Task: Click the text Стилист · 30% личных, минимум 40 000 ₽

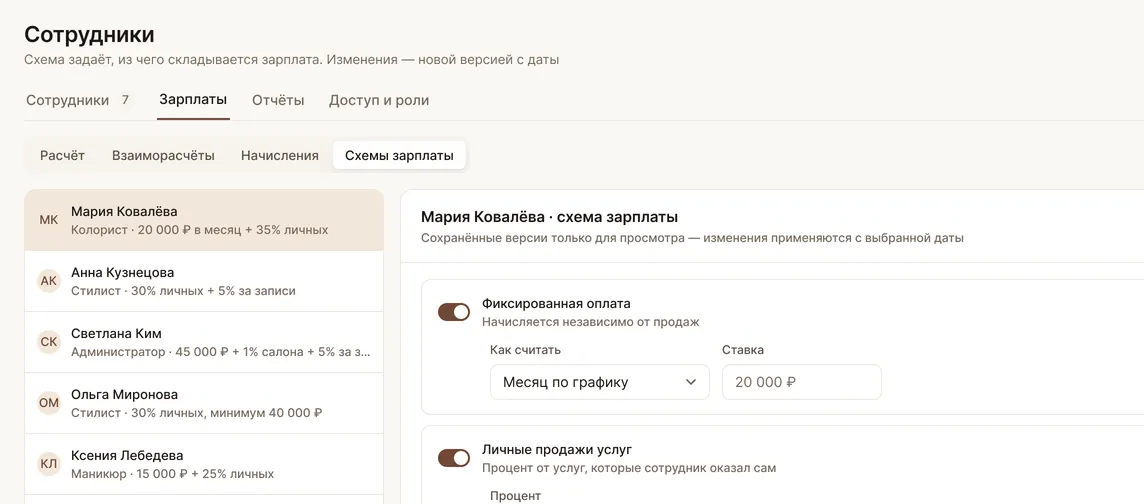Action: pos(197,413)
